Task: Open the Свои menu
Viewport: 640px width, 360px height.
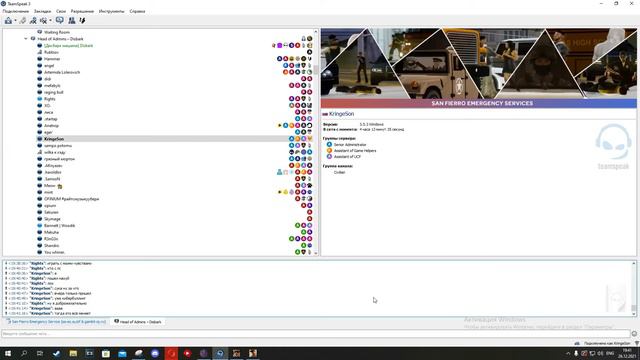Action: [x=61, y=11]
